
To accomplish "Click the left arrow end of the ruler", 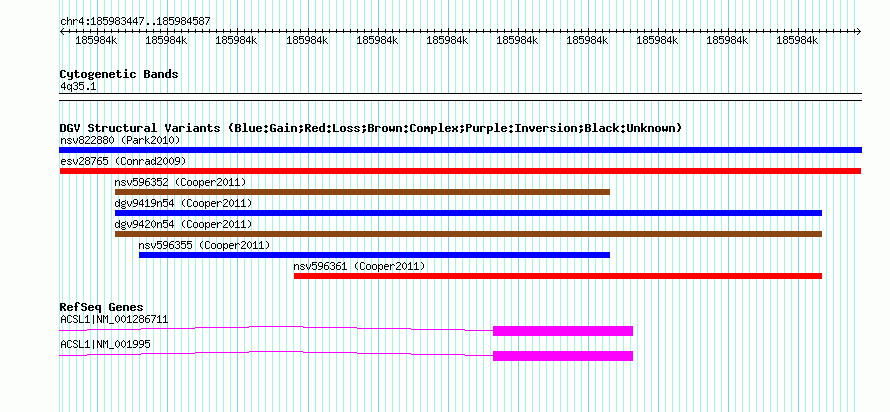I will point(62,32).
